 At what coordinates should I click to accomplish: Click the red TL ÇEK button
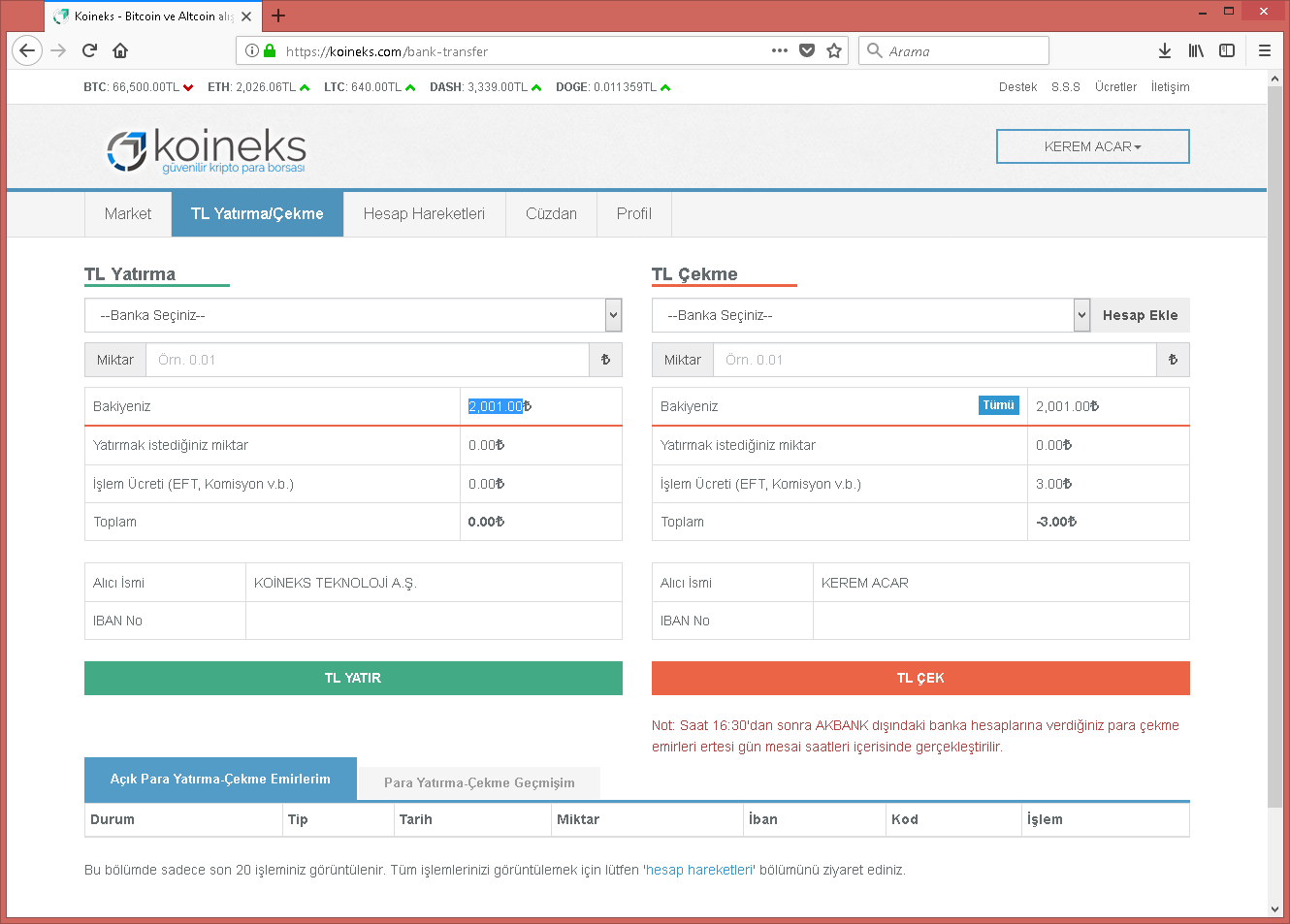(x=920, y=678)
